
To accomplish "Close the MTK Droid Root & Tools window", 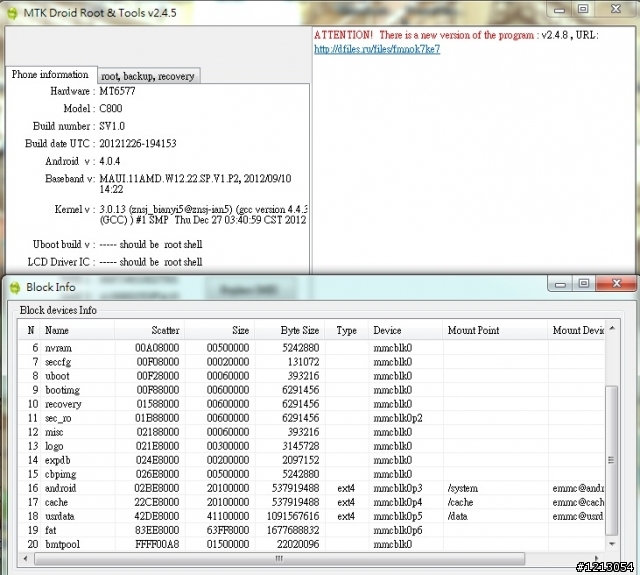I will pos(616,9).
